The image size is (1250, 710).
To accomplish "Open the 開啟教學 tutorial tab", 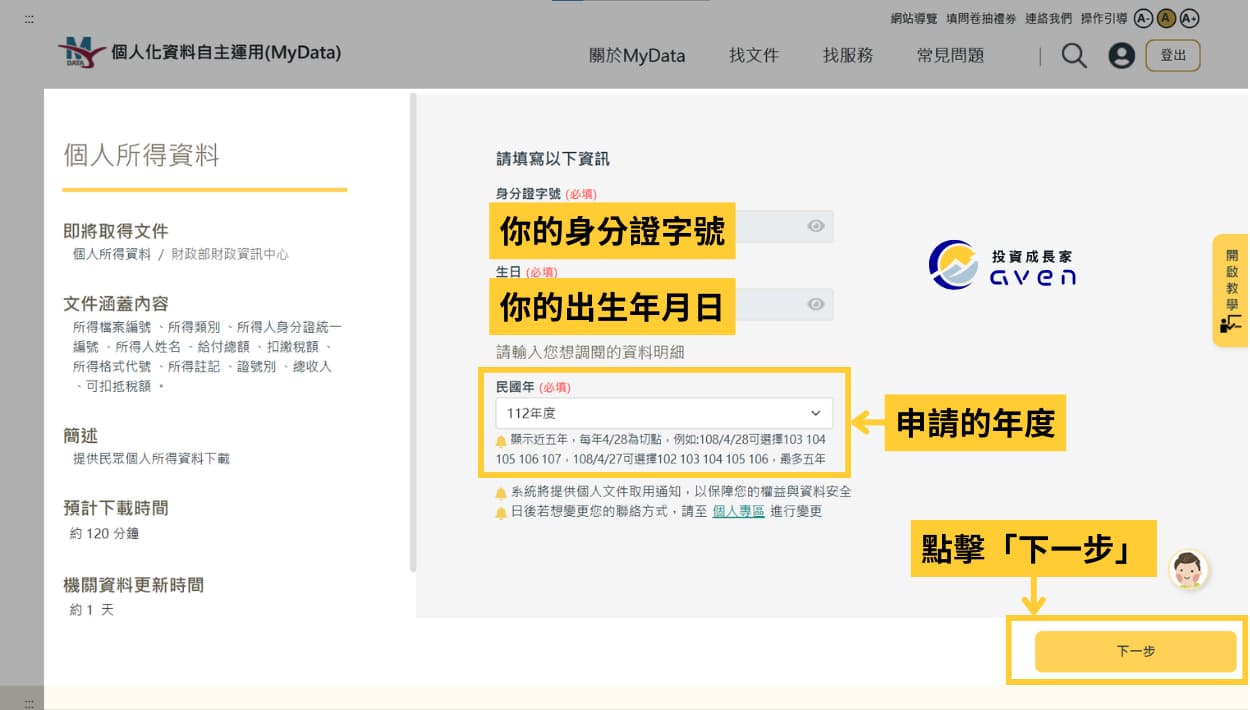I will [x=1229, y=290].
